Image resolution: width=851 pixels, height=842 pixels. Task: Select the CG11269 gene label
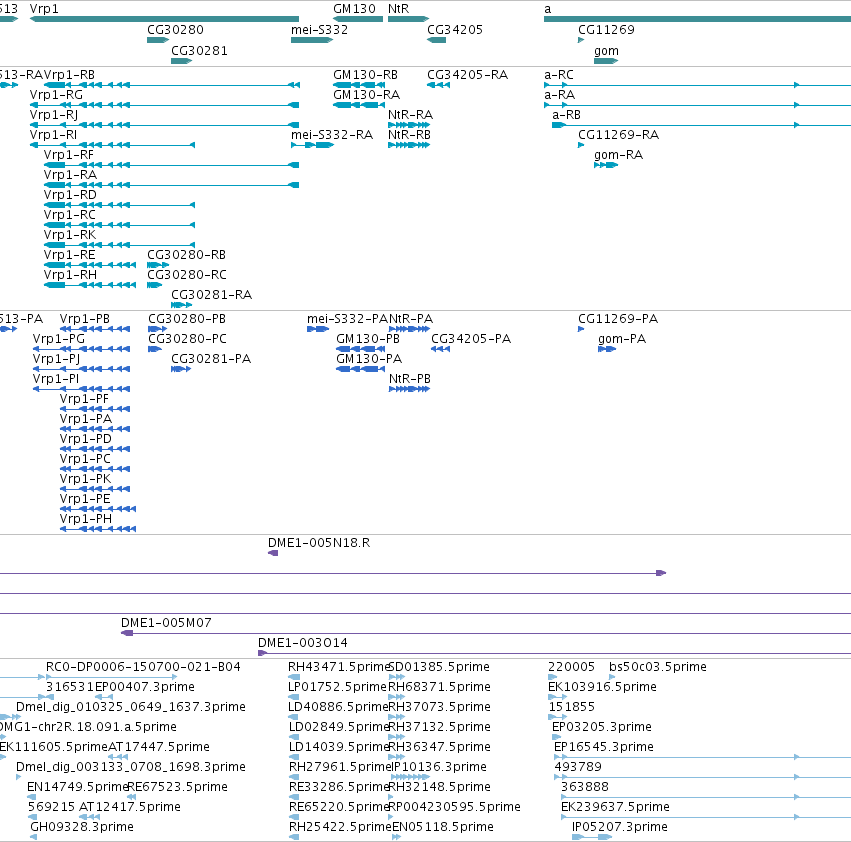(606, 29)
